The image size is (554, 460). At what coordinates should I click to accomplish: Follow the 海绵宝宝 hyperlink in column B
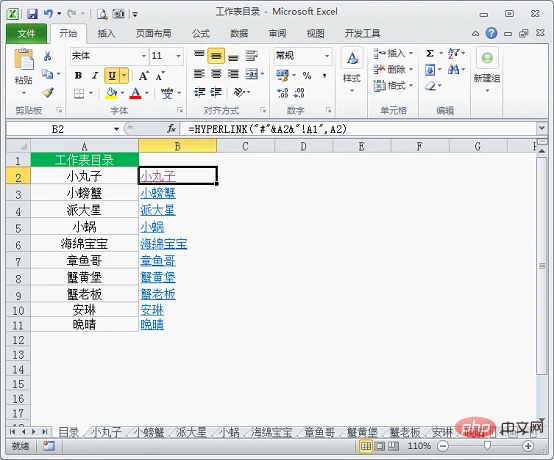click(x=164, y=243)
